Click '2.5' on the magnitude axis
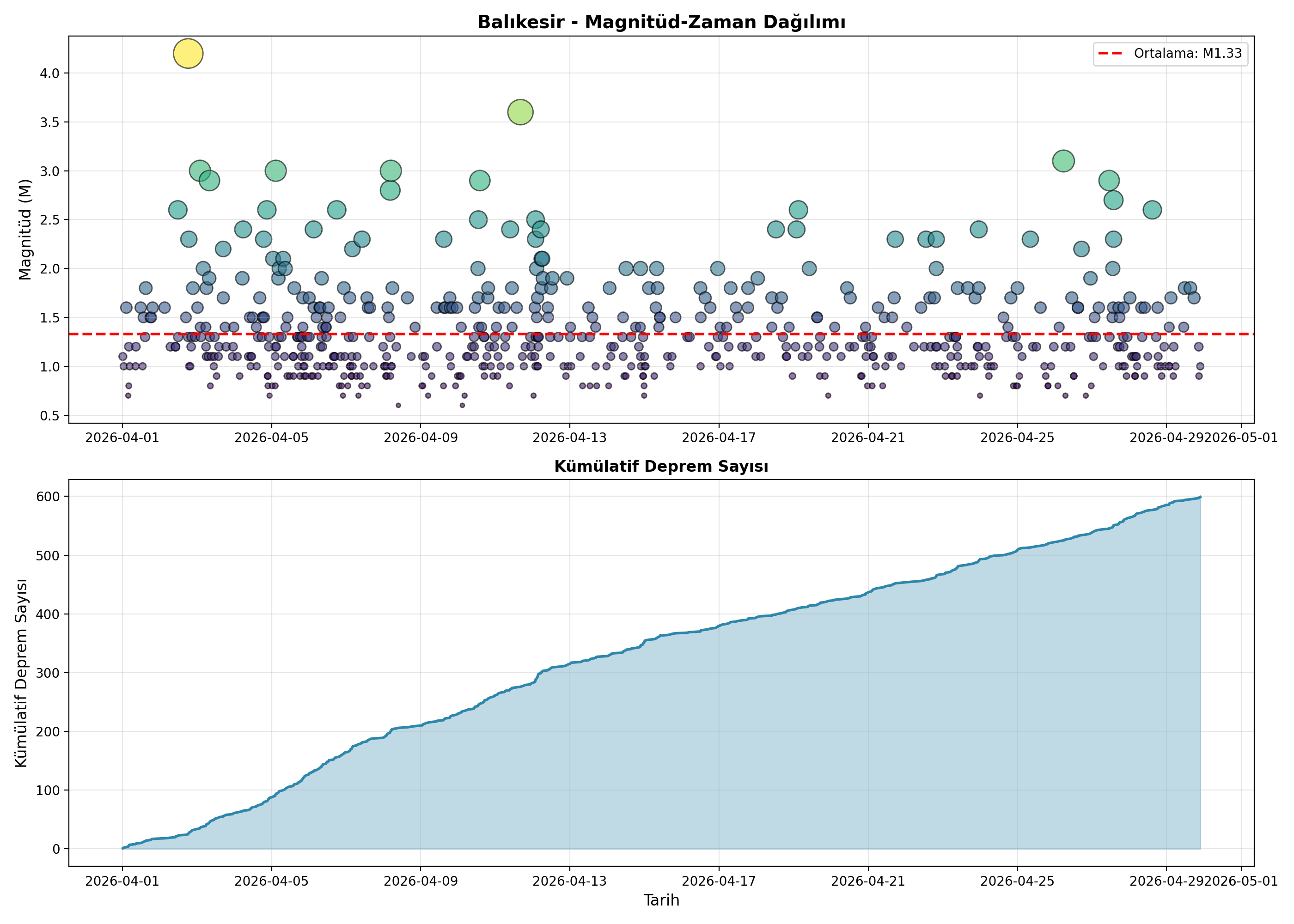 [x=49, y=219]
